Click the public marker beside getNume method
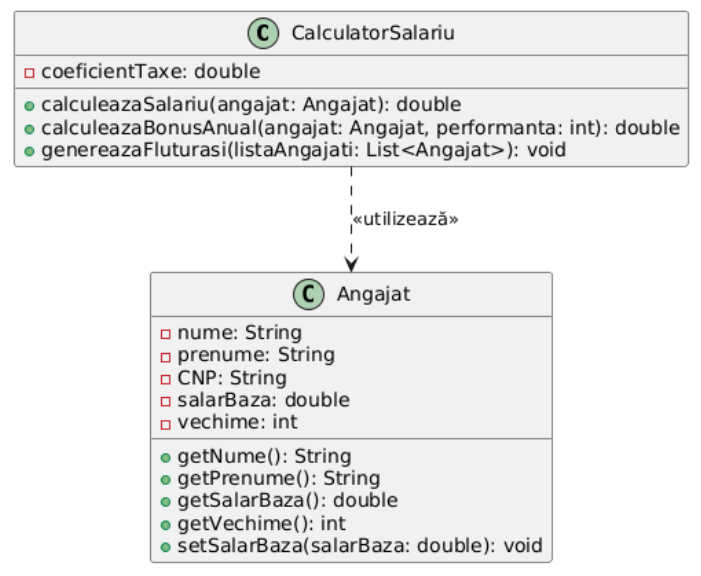The image size is (701, 576). [165, 458]
